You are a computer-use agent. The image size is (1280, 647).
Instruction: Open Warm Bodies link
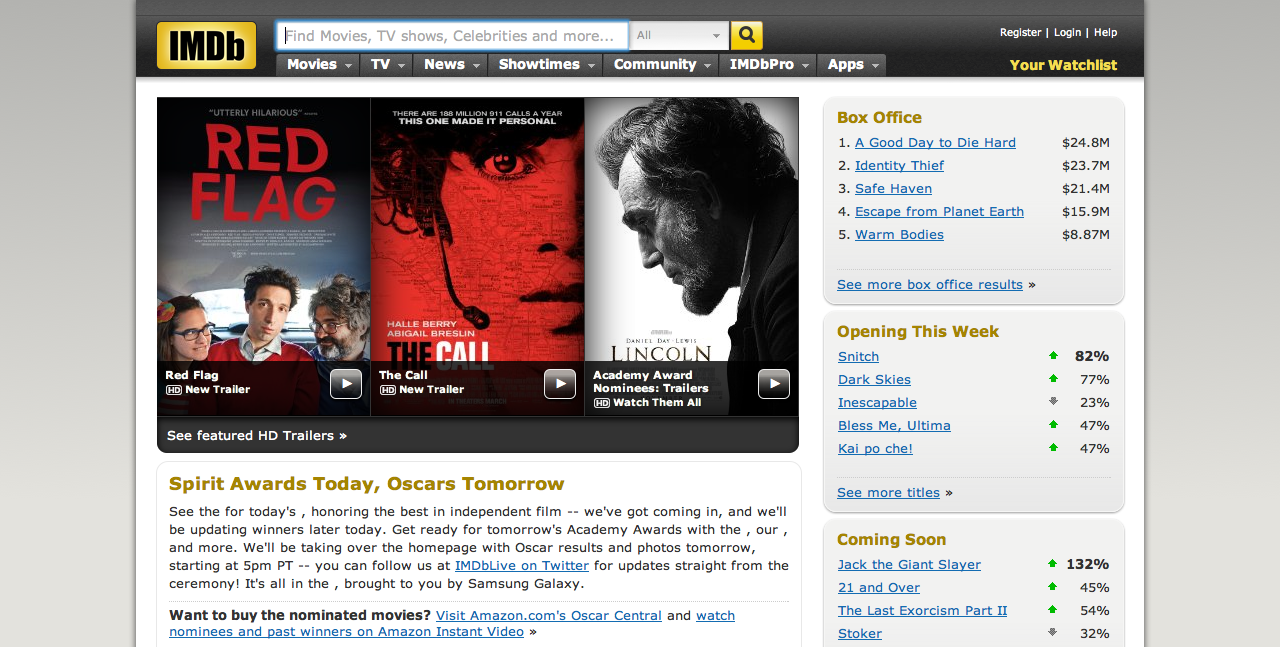899,235
